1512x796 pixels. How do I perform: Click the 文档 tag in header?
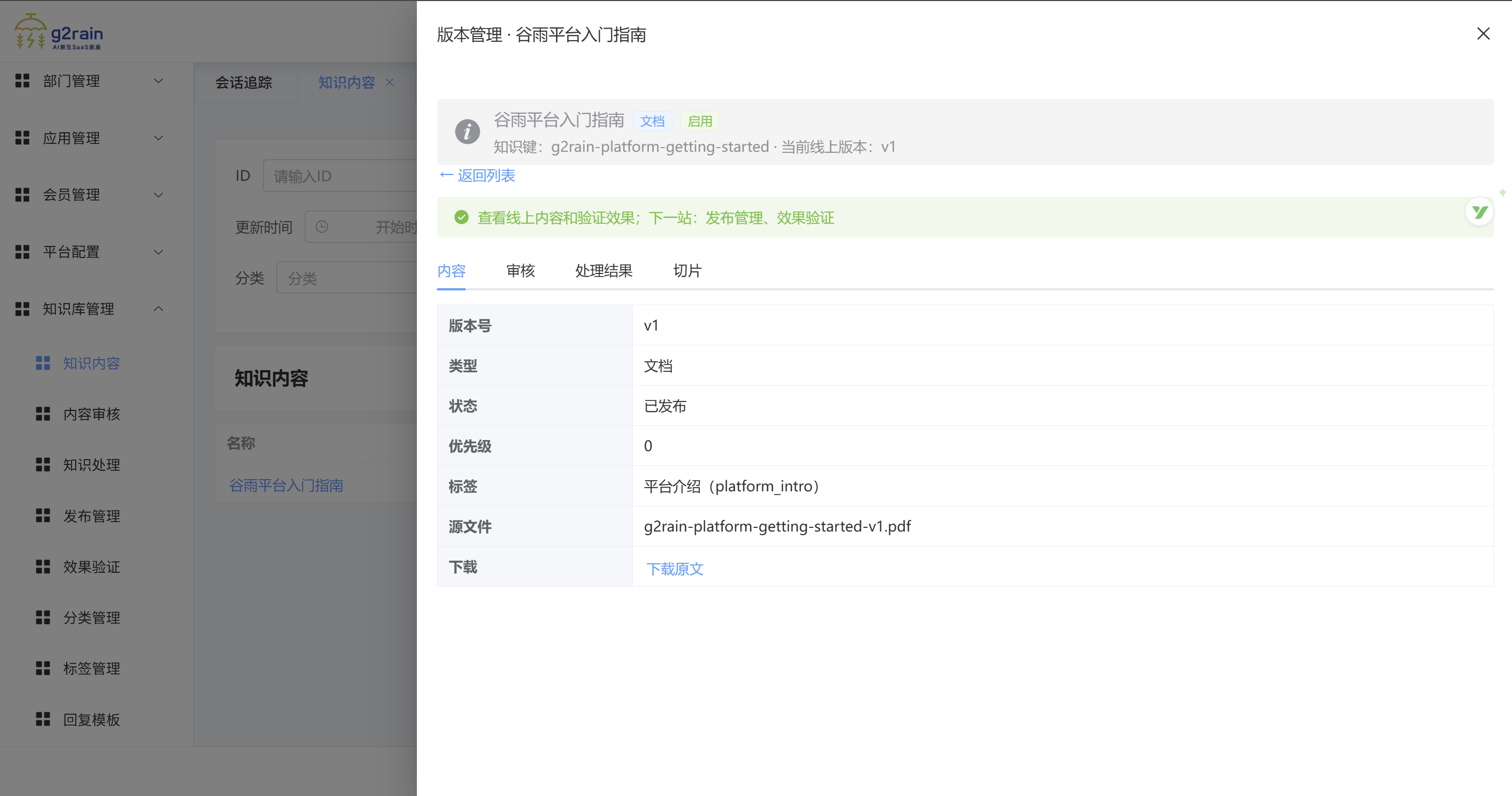point(652,122)
